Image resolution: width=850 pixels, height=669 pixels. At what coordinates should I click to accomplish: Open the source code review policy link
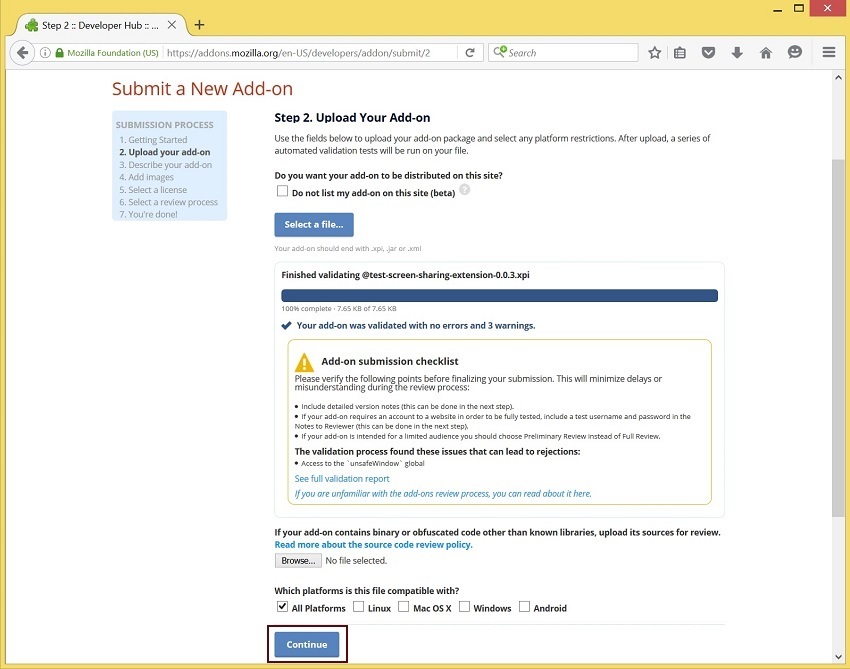tap(374, 545)
